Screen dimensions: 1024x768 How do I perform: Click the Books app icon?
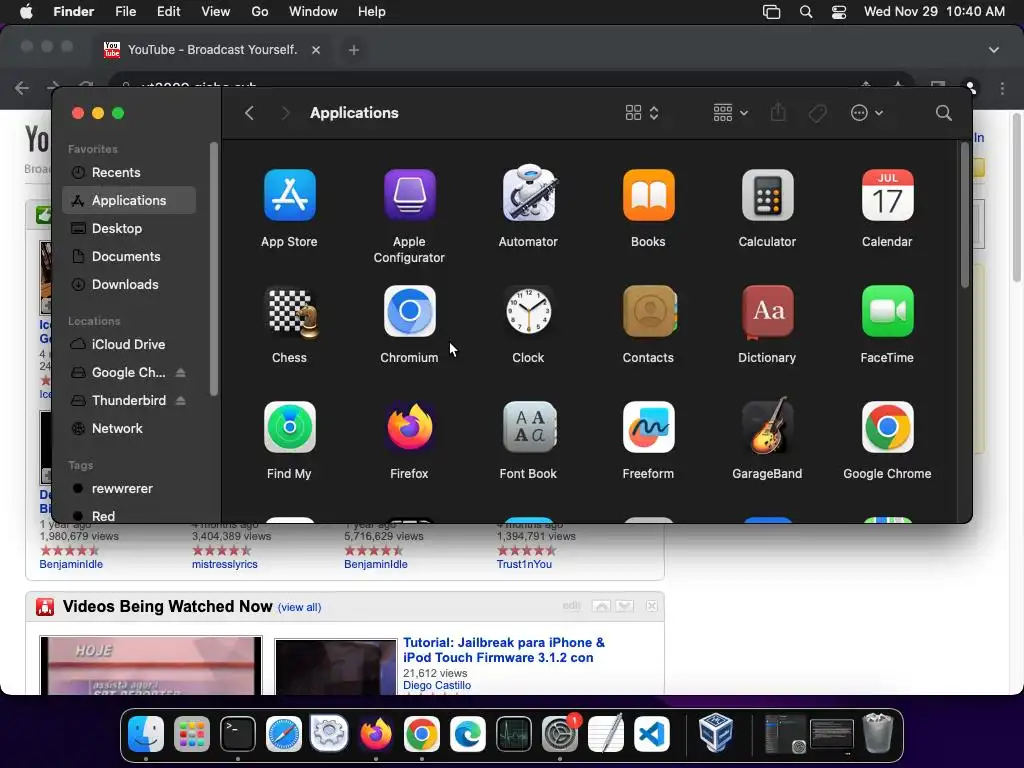click(x=648, y=195)
